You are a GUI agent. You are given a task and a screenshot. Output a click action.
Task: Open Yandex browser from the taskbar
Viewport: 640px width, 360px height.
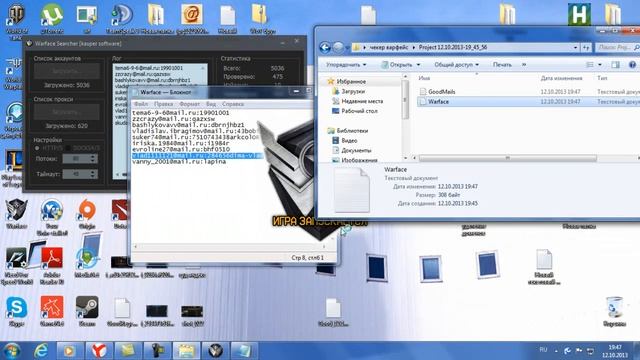(x=99, y=351)
